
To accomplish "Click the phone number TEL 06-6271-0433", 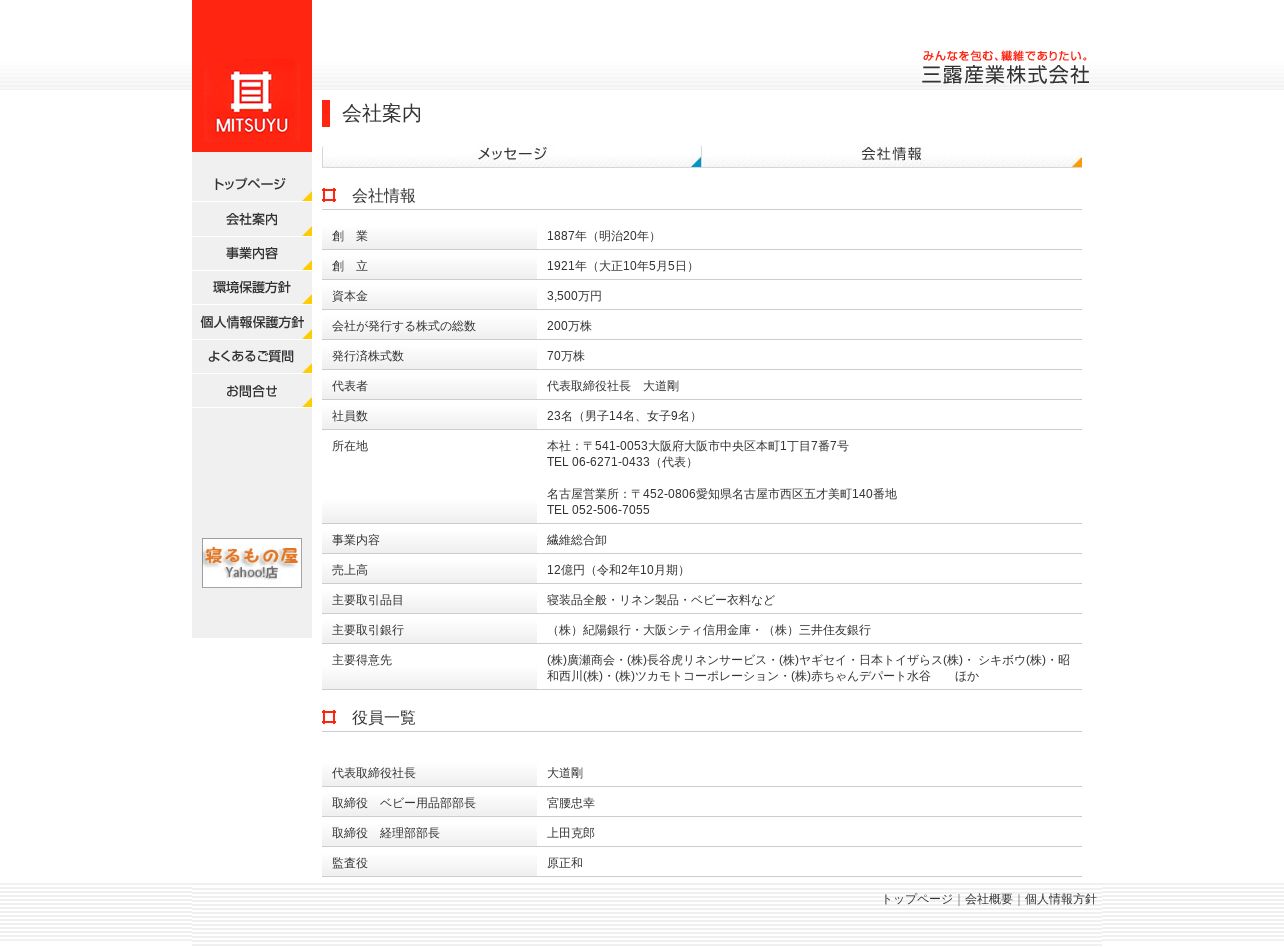I will (622, 462).
